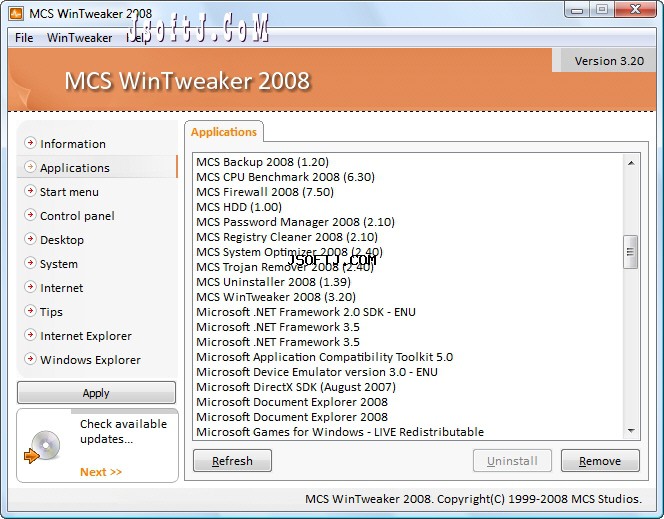Close the MCS WinTweaker window
The height and width of the screenshot is (519, 664).
pos(635,9)
